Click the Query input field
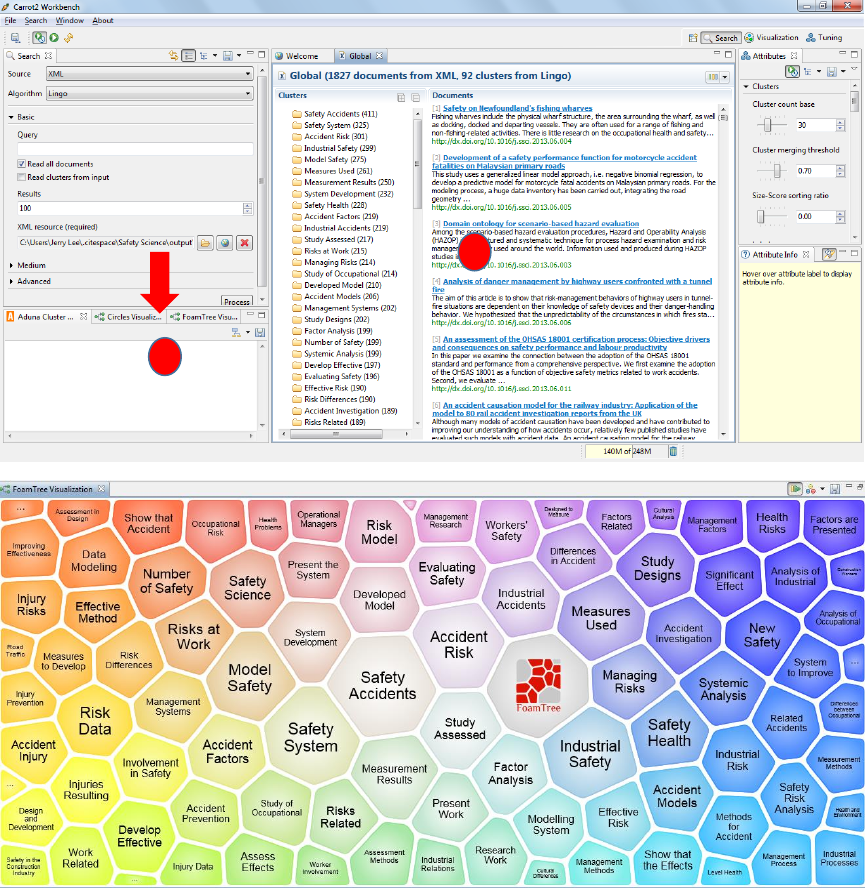Screen dimensions: 865x888 pyautogui.click(x=135, y=149)
